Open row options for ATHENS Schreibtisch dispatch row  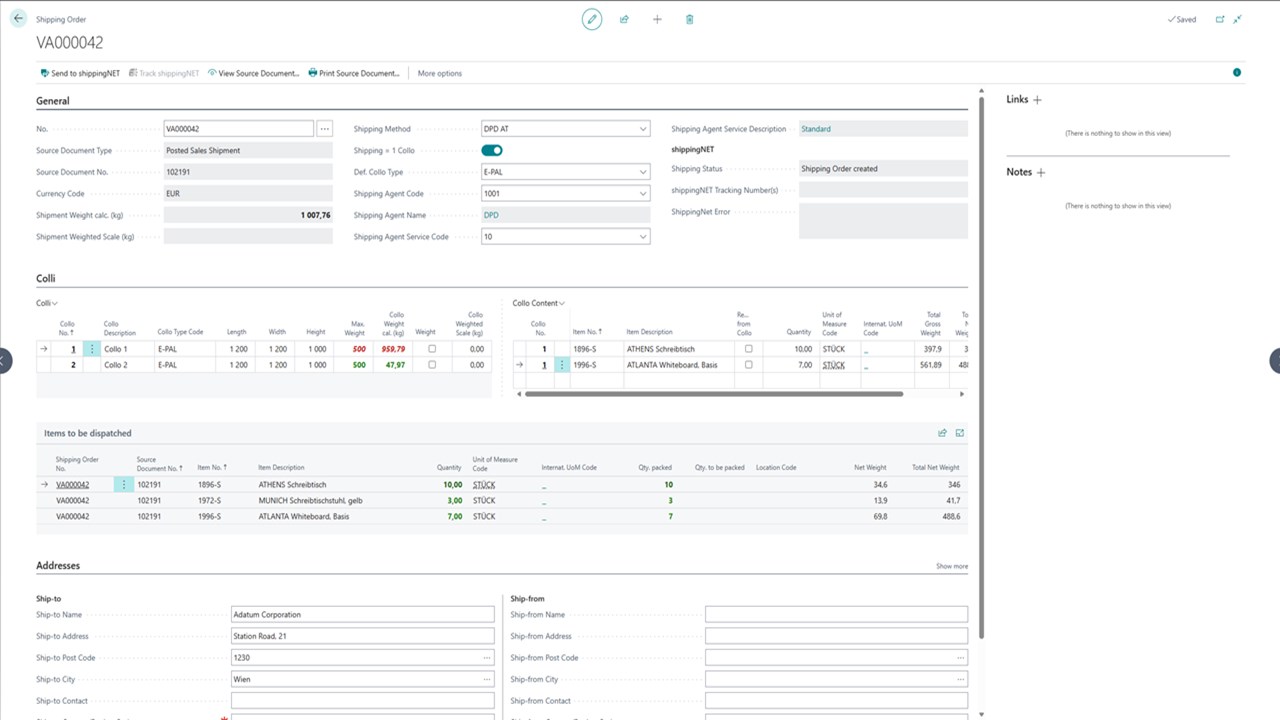(124, 485)
